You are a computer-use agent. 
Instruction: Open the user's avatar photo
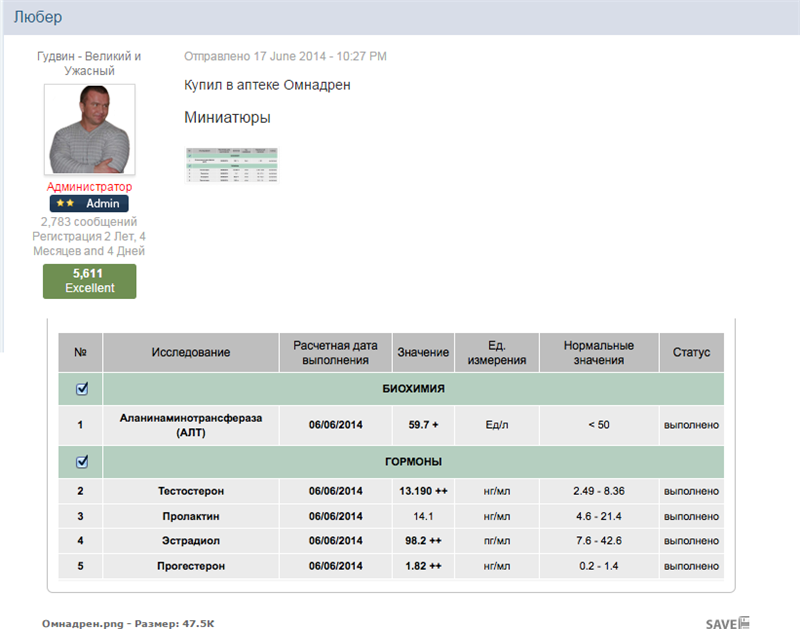(x=89, y=129)
